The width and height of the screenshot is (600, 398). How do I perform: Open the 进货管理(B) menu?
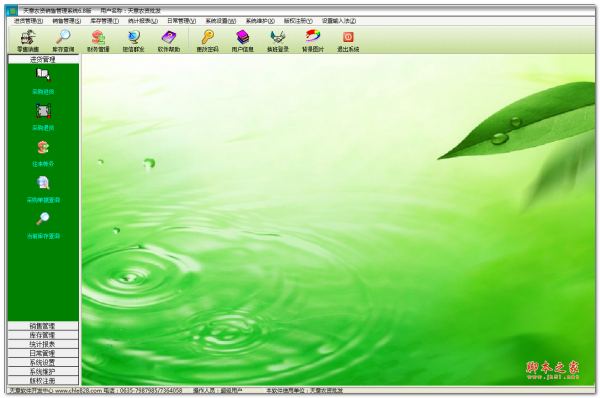point(28,21)
